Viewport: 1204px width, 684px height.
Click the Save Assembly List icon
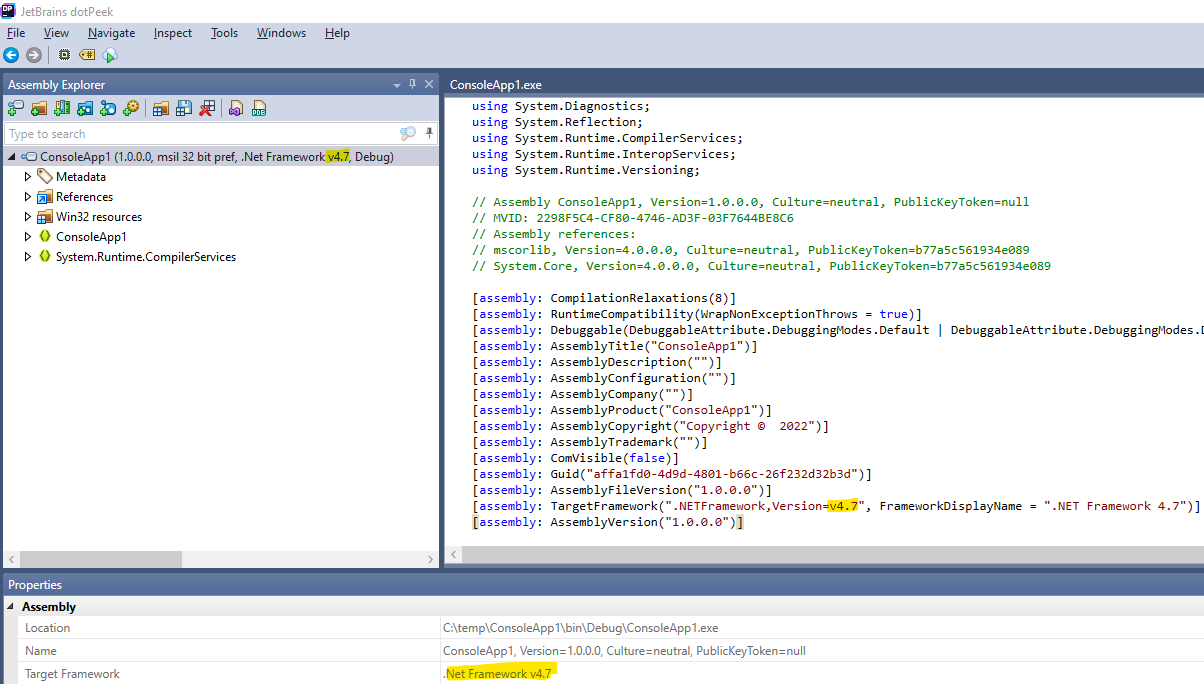coord(183,108)
